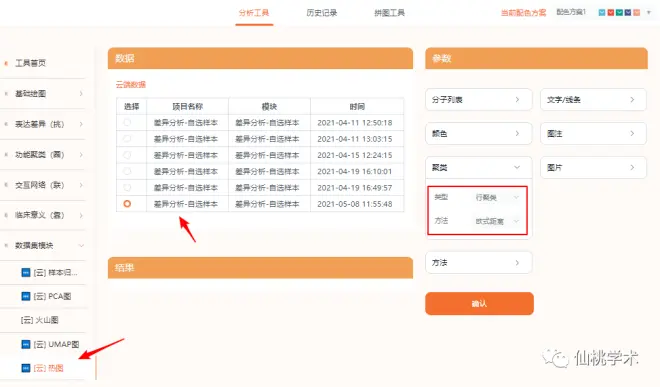
Task: Switch to the 历史记录 tab
Action: point(322,13)
